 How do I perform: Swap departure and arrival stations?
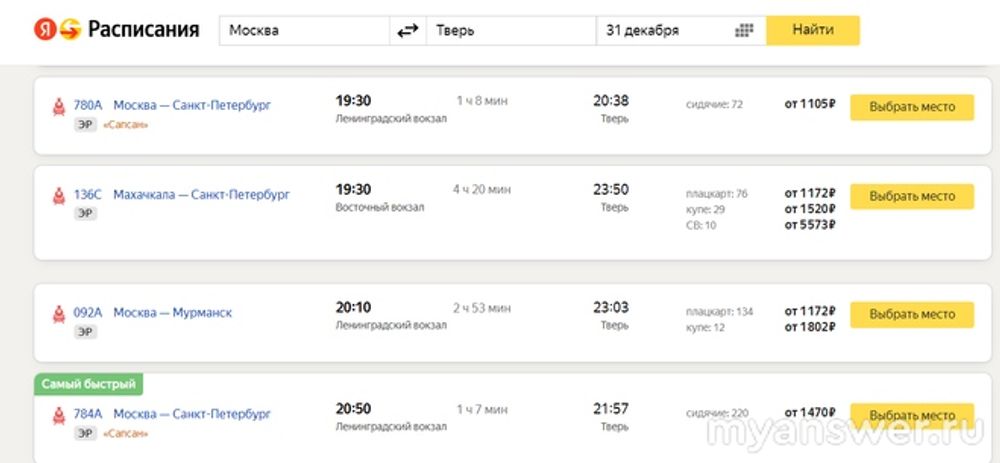pos(407,31)
